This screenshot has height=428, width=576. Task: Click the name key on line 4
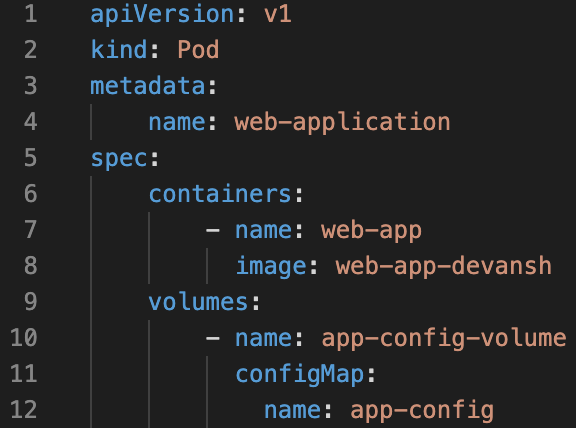click(177, 122)
